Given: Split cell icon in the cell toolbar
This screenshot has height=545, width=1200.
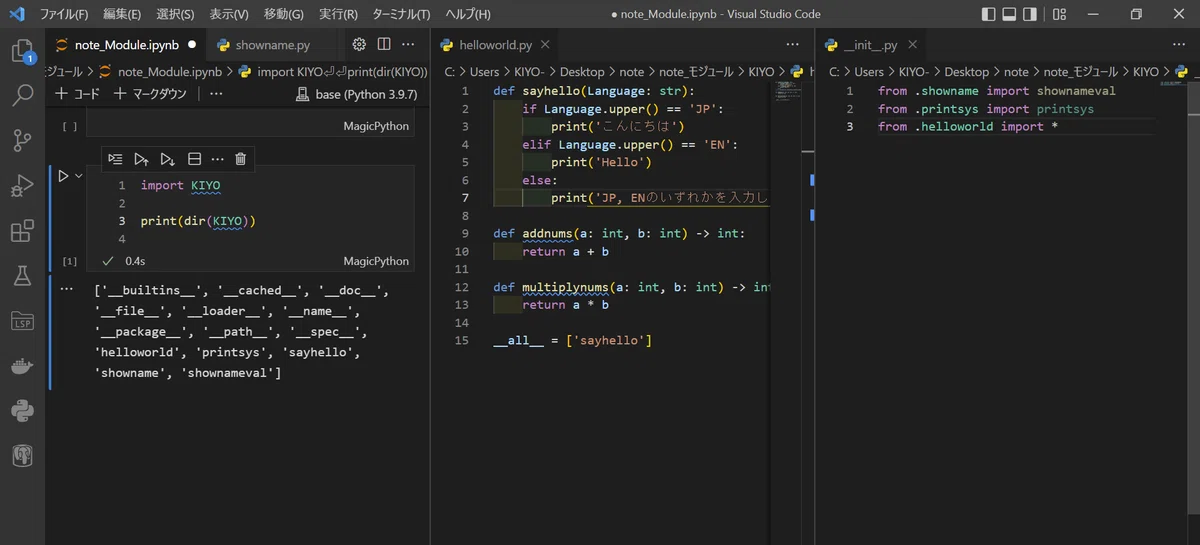Looking at the screenshot, I should click(x=194, y=159).
